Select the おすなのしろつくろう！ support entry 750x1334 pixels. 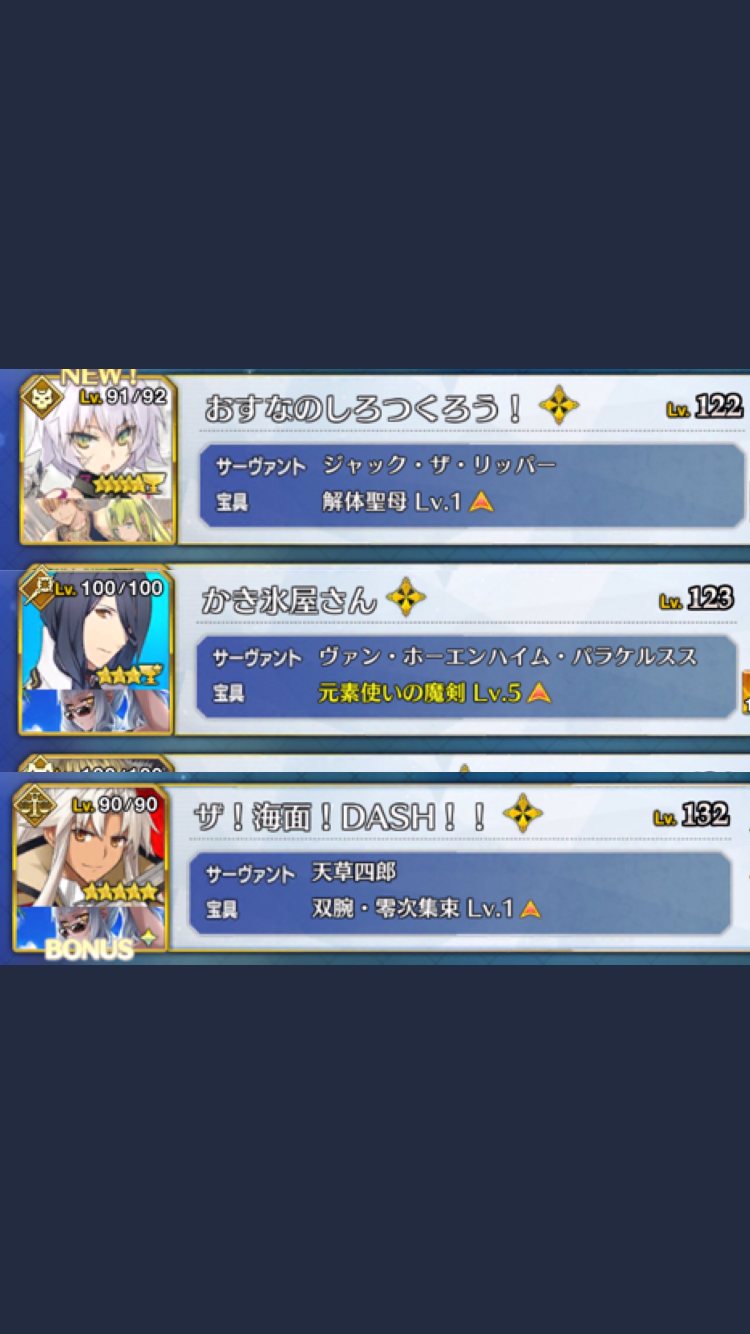tap(385, 460)
